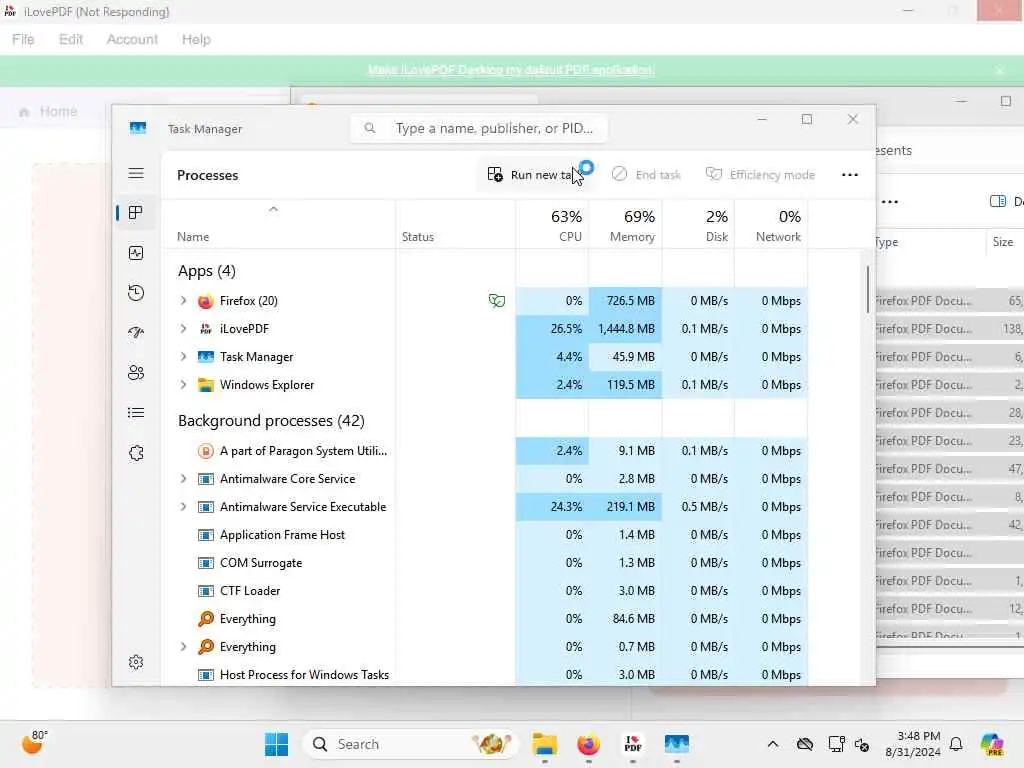Image resolution: width=1024 pixels, height=768 pixels.
Task: Sort processes by the CPU column
Action: (x=552, y=225)
